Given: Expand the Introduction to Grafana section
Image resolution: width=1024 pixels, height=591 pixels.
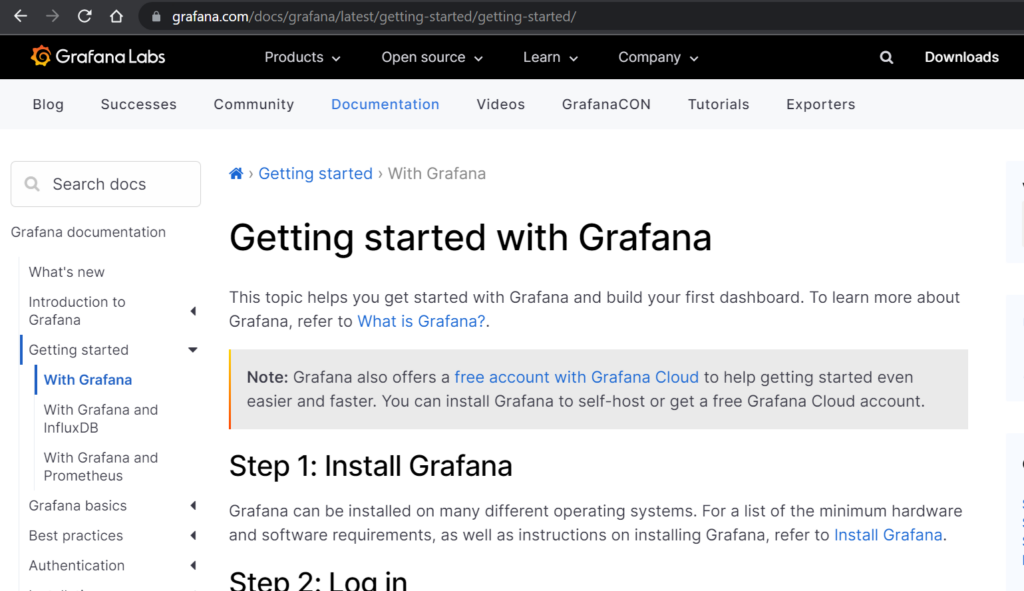Looking at the screenshot, I should pyautogui.click(x=193, y=312).
